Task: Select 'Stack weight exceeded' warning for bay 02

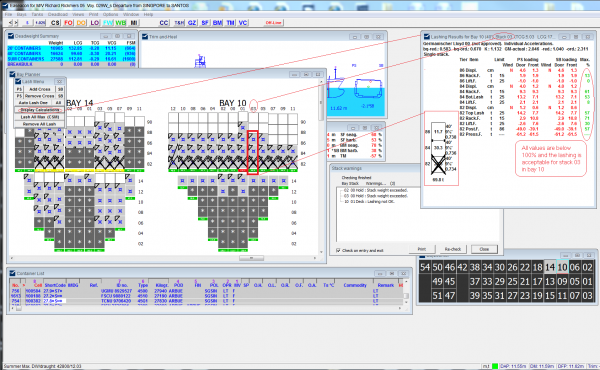Action: coord(375,190)
